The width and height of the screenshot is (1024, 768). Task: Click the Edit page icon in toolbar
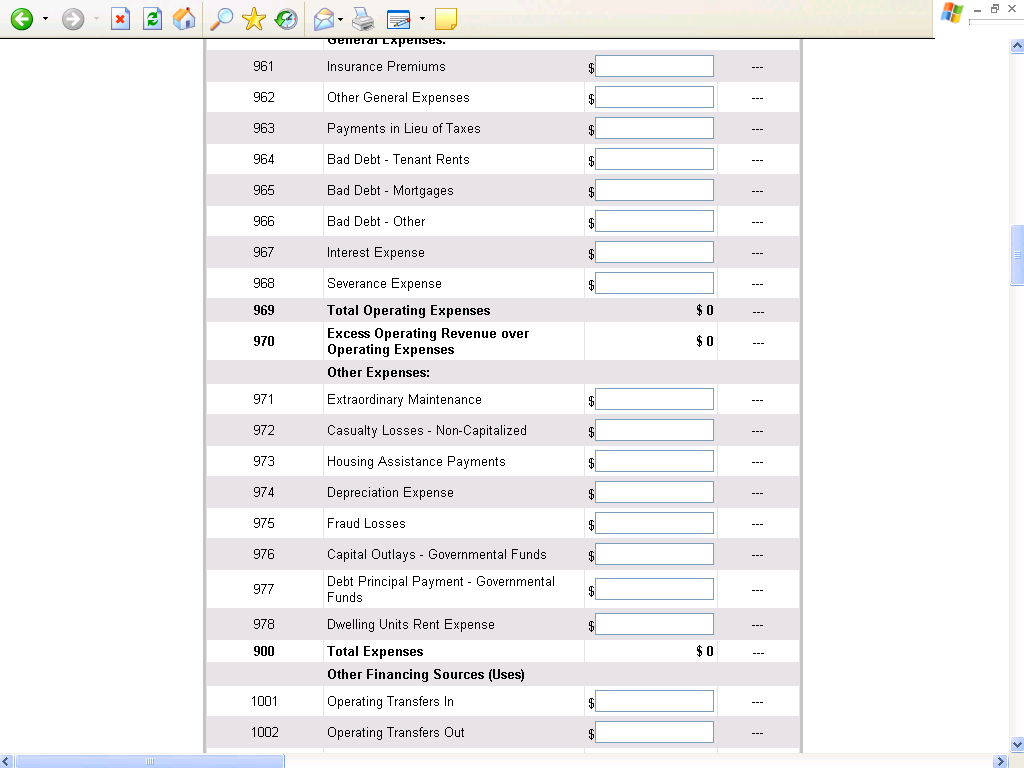(x=398, y=19)
